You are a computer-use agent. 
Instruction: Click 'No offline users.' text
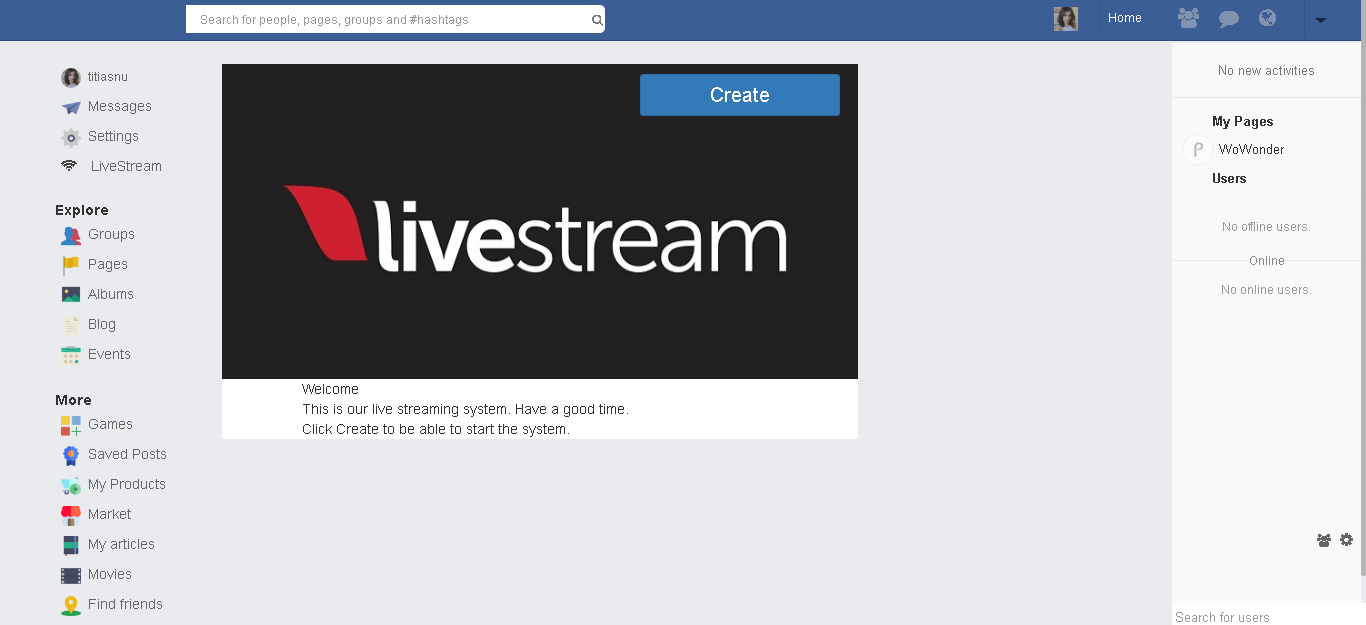1266,227
